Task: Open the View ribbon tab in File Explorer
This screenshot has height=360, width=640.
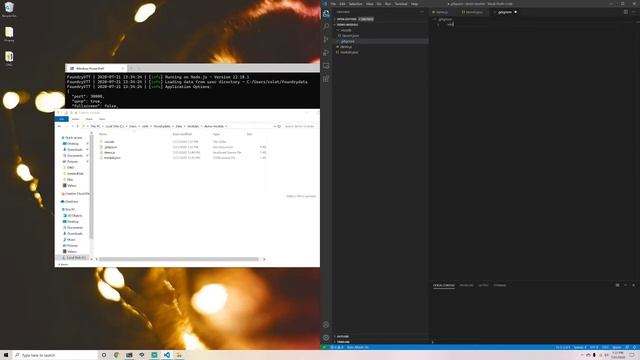Action: (x=102, y=119)
